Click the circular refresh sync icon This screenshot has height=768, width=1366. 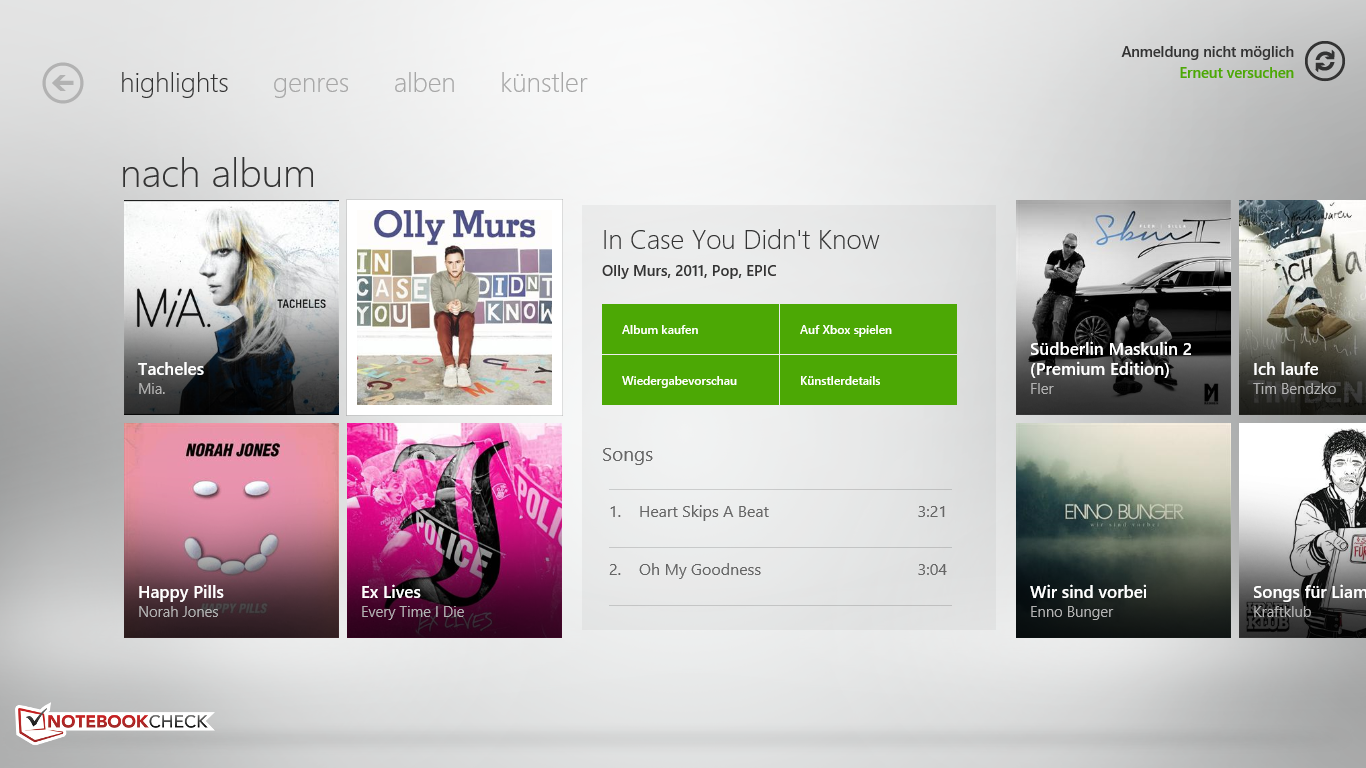point(1324,61)
